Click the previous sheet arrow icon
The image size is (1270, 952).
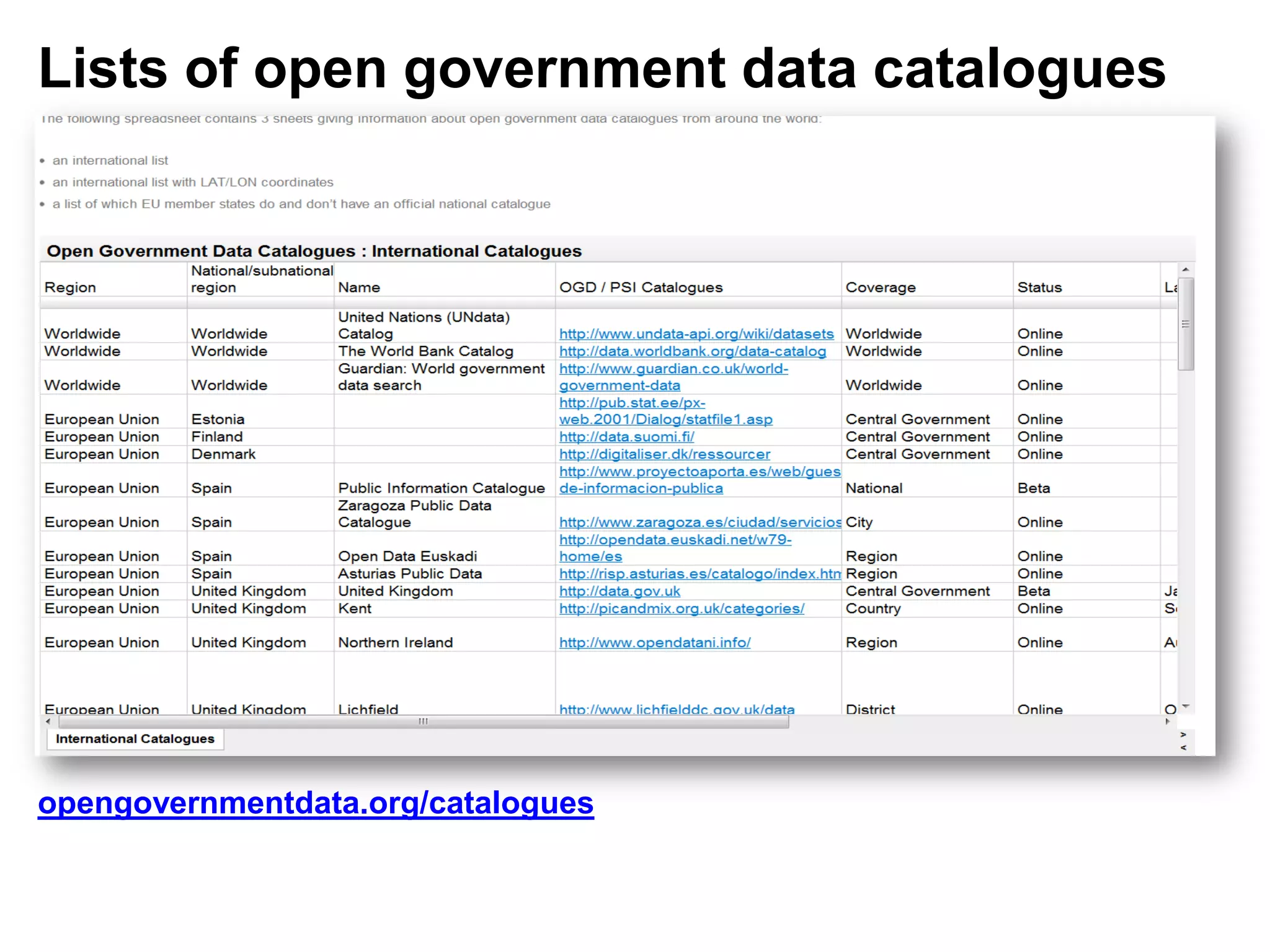click(1183, 747)
